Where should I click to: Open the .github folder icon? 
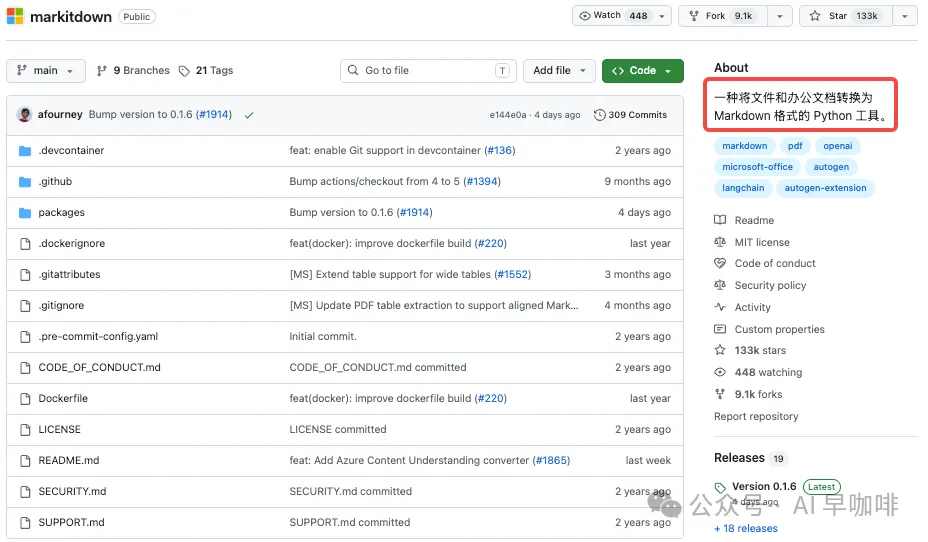pyautogui.click(x=25, y=182)
